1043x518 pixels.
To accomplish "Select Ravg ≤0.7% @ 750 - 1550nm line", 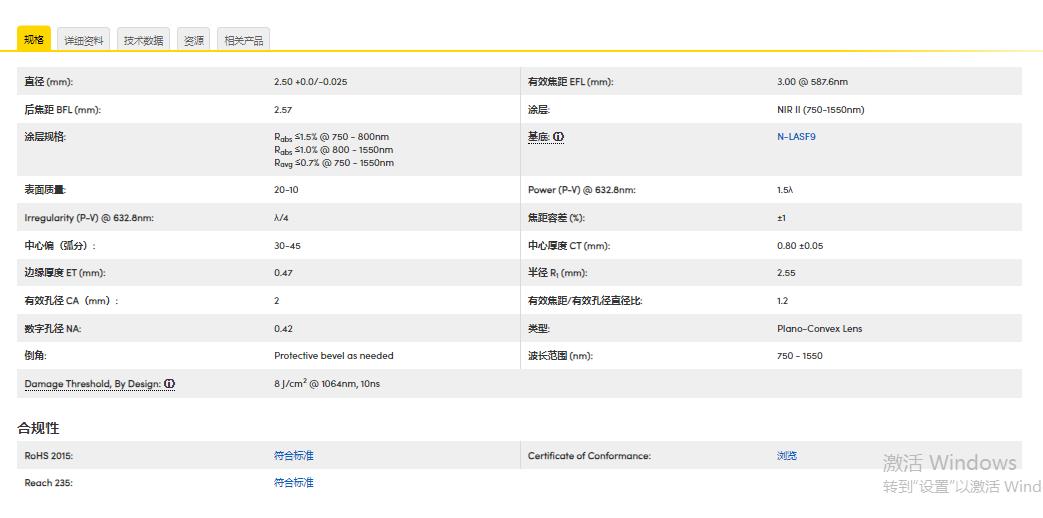I will click(333, 163).
